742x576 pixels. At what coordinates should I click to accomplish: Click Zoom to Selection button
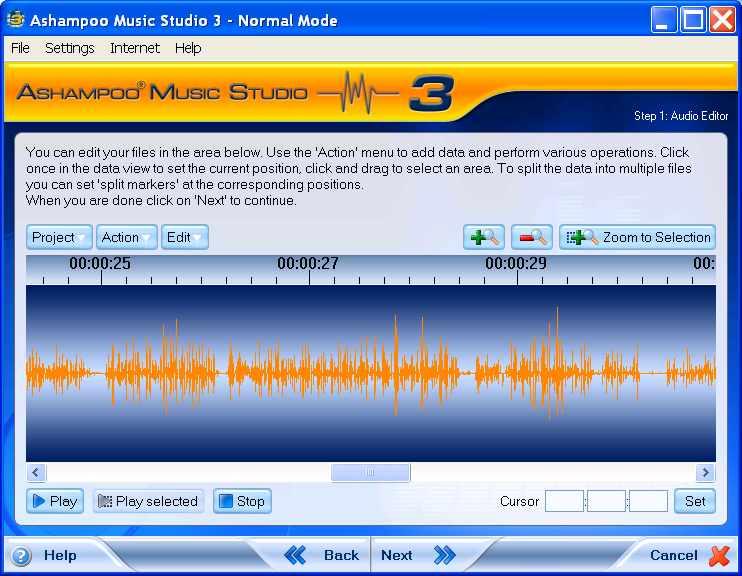point(638,237)
